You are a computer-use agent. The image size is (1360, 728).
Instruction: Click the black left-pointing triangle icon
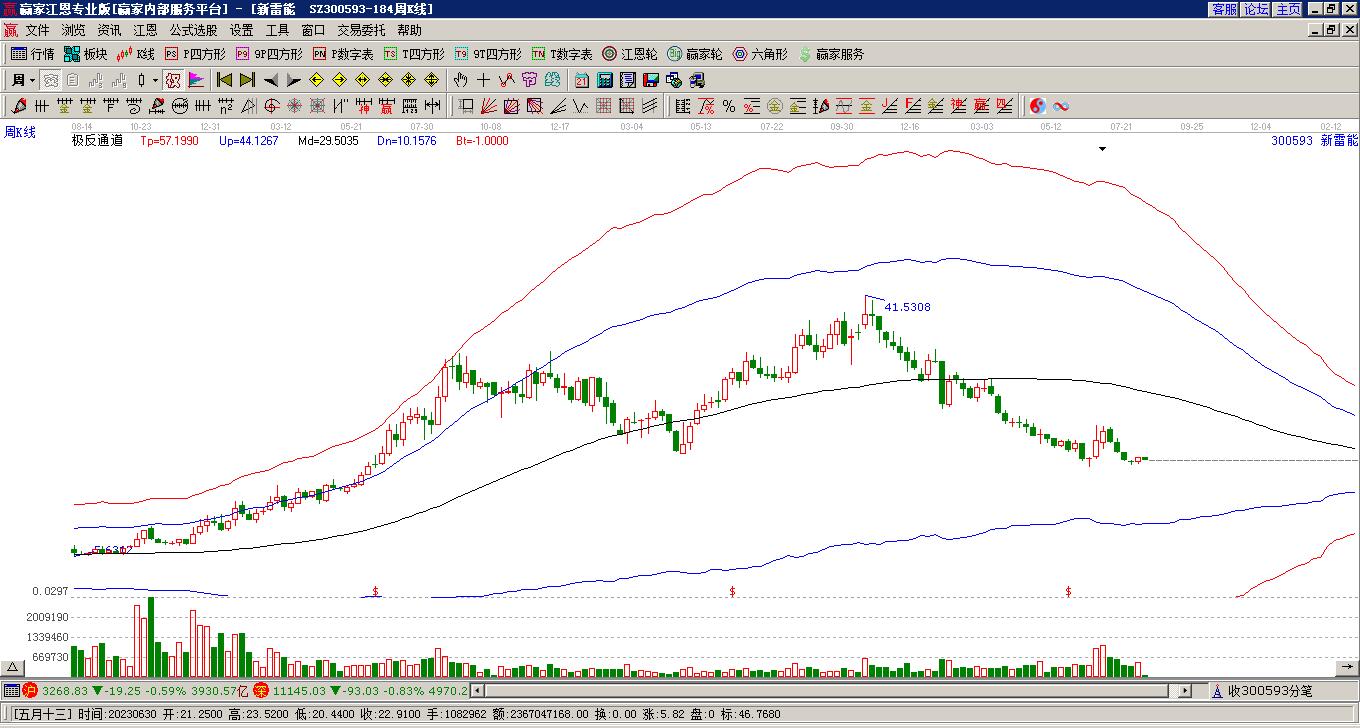tap(270, 80)
